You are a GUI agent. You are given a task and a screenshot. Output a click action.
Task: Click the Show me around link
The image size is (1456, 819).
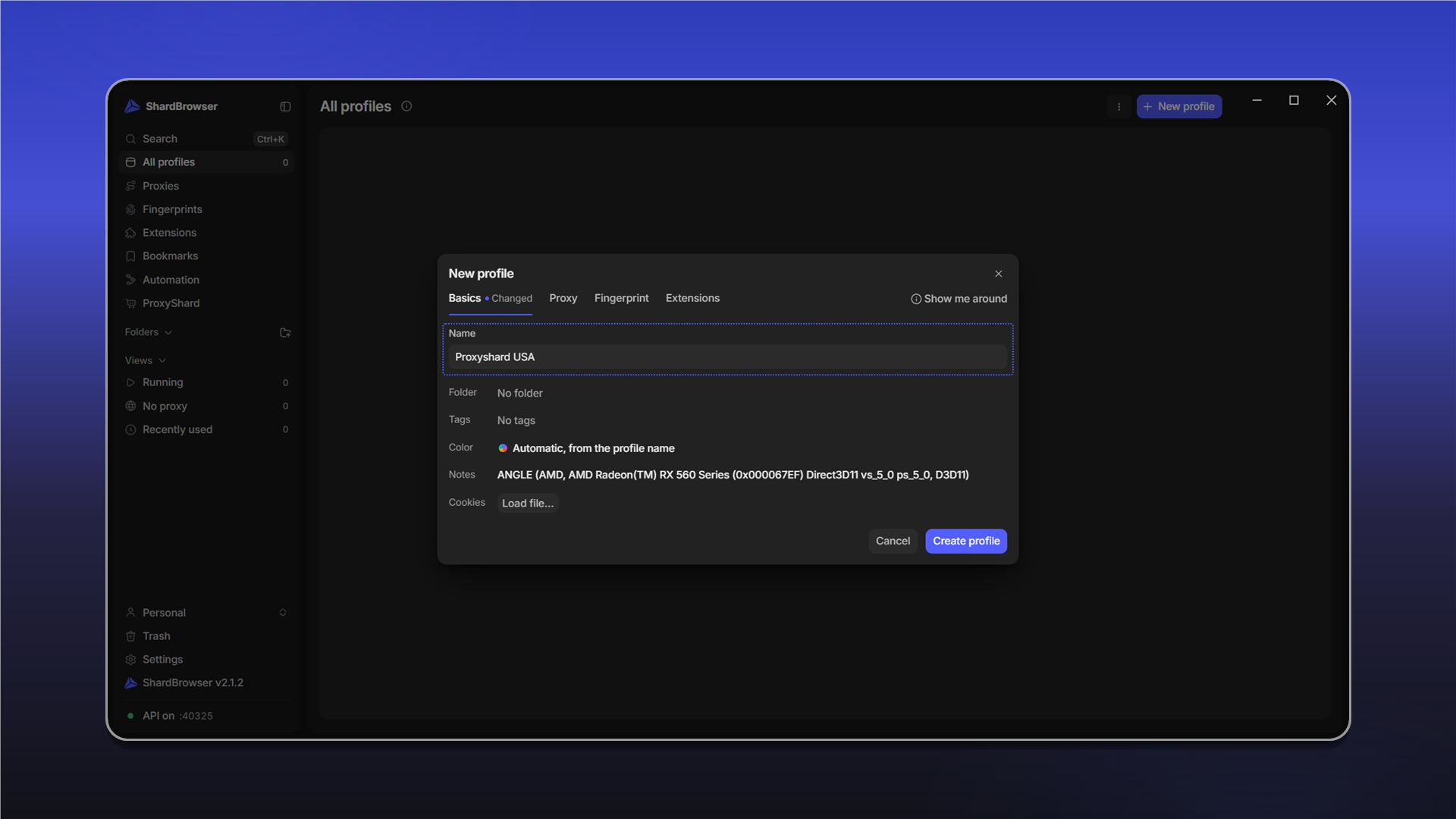[959, 299]
